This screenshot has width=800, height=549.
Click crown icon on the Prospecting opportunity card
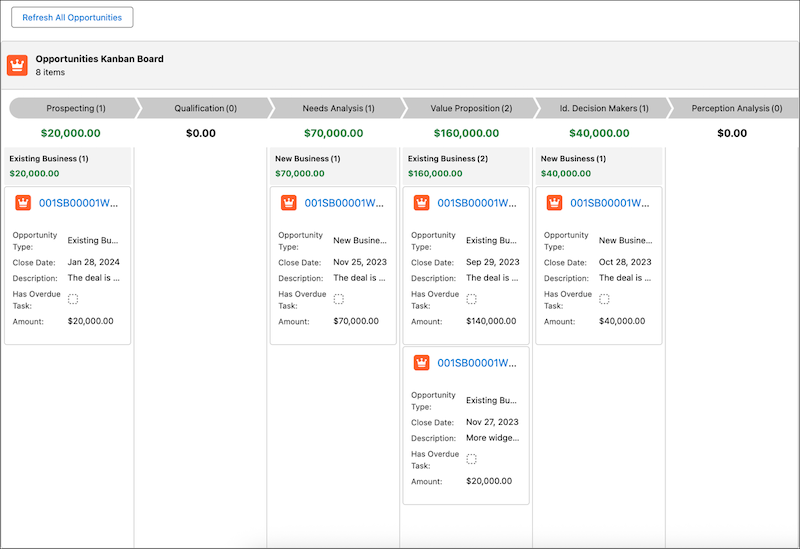pos(23,203)
